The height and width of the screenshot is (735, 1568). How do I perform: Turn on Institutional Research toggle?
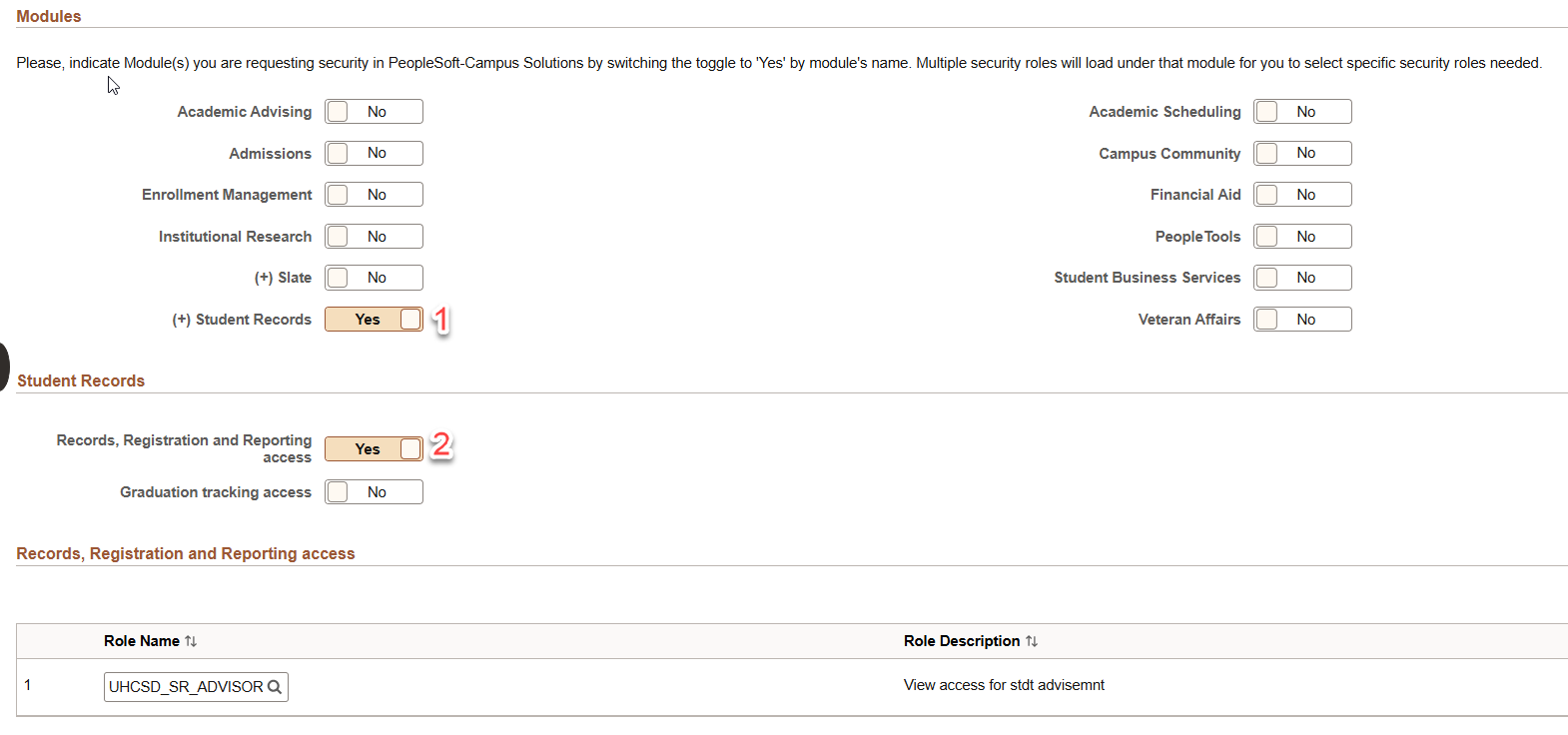pos(374,237)
